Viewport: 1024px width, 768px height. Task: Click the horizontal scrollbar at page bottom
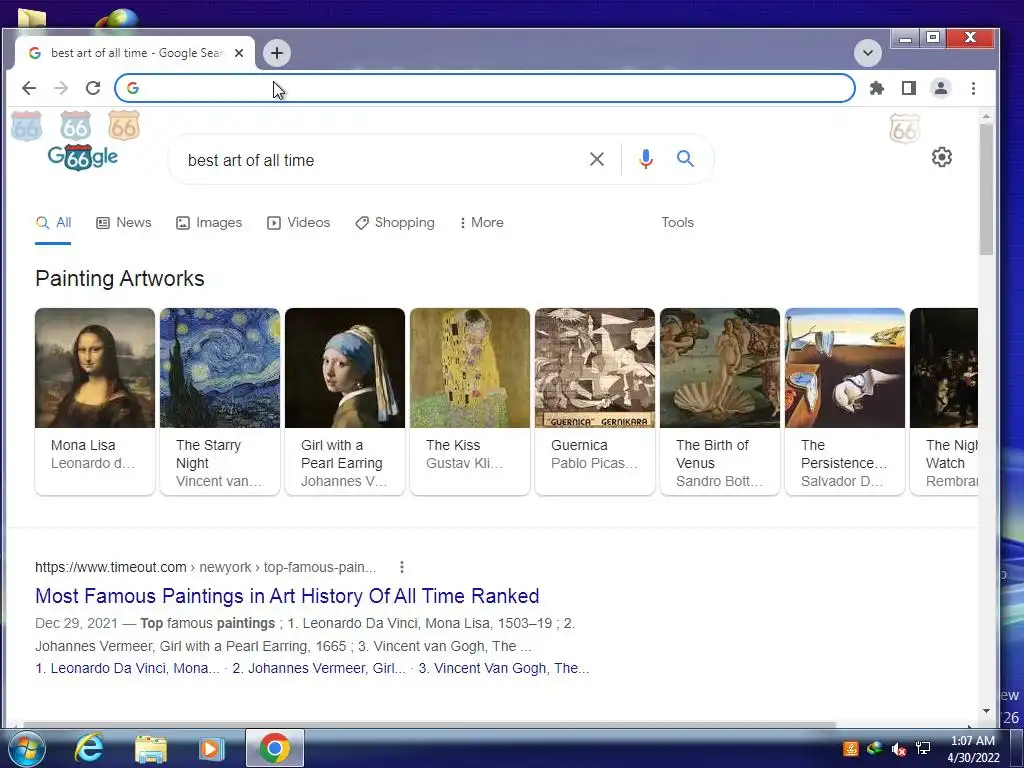(430, 724)
